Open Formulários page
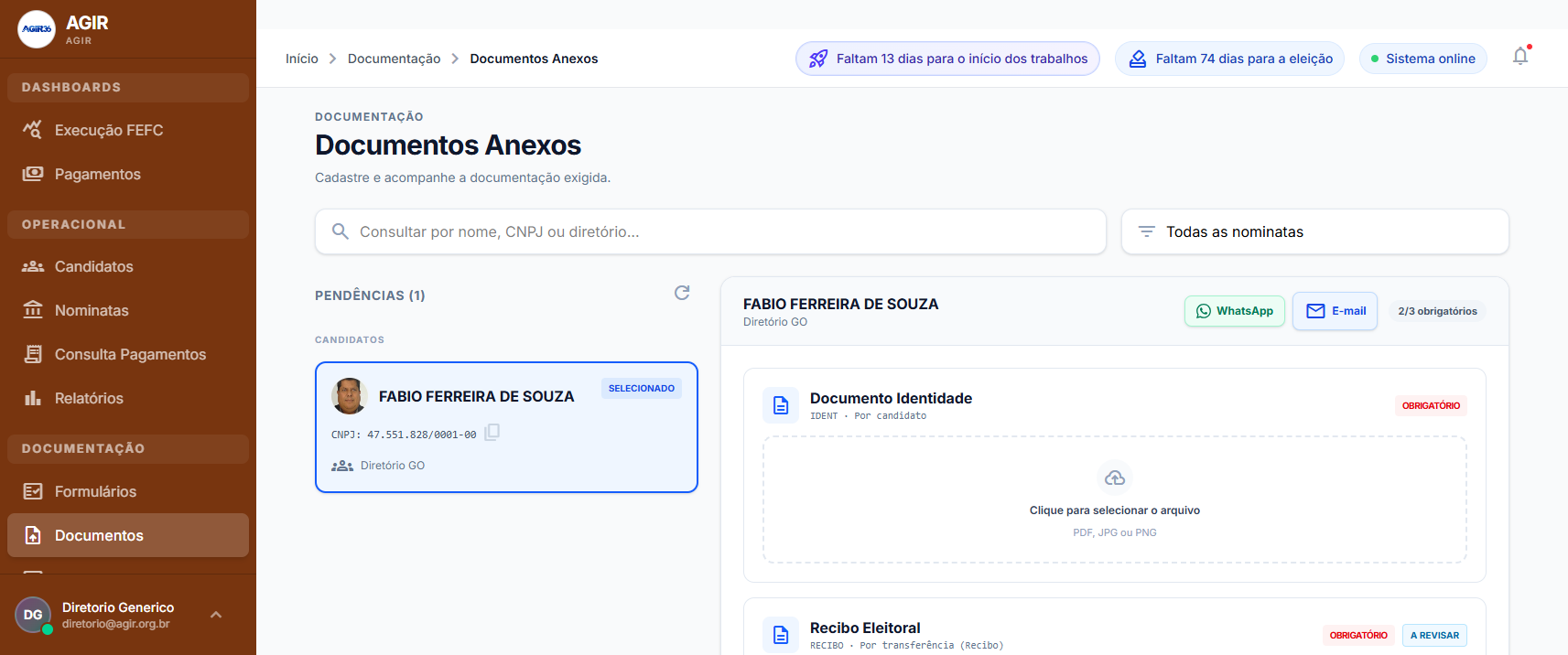Image resolution: width=1568 pixels, height=655 pixels. tap(128, 491)
